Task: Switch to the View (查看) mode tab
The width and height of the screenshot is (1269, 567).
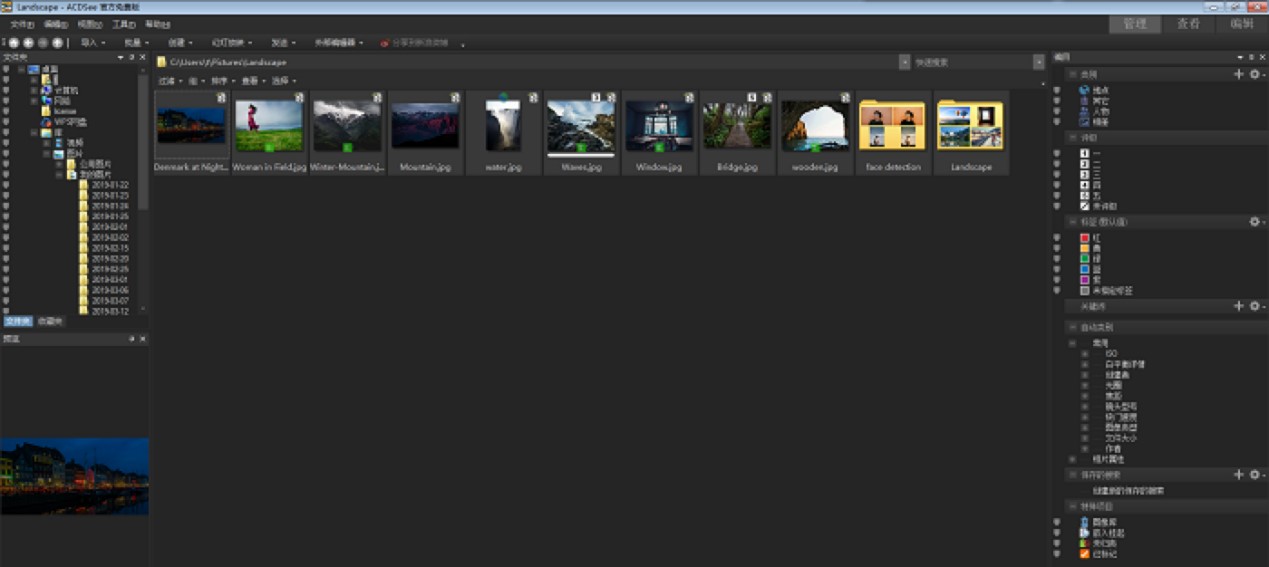Action: click(x=1188, y=24)
